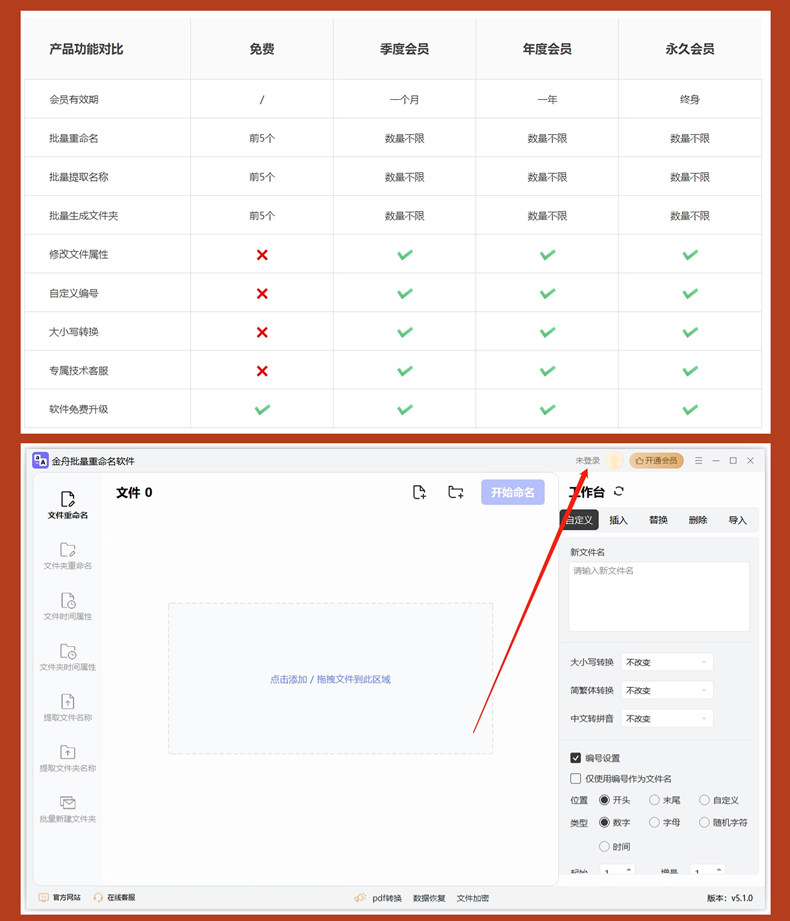Click the 版本: v5.1.0 text
The width and height of the screenshot is (790, 921).
click(730, 898)
